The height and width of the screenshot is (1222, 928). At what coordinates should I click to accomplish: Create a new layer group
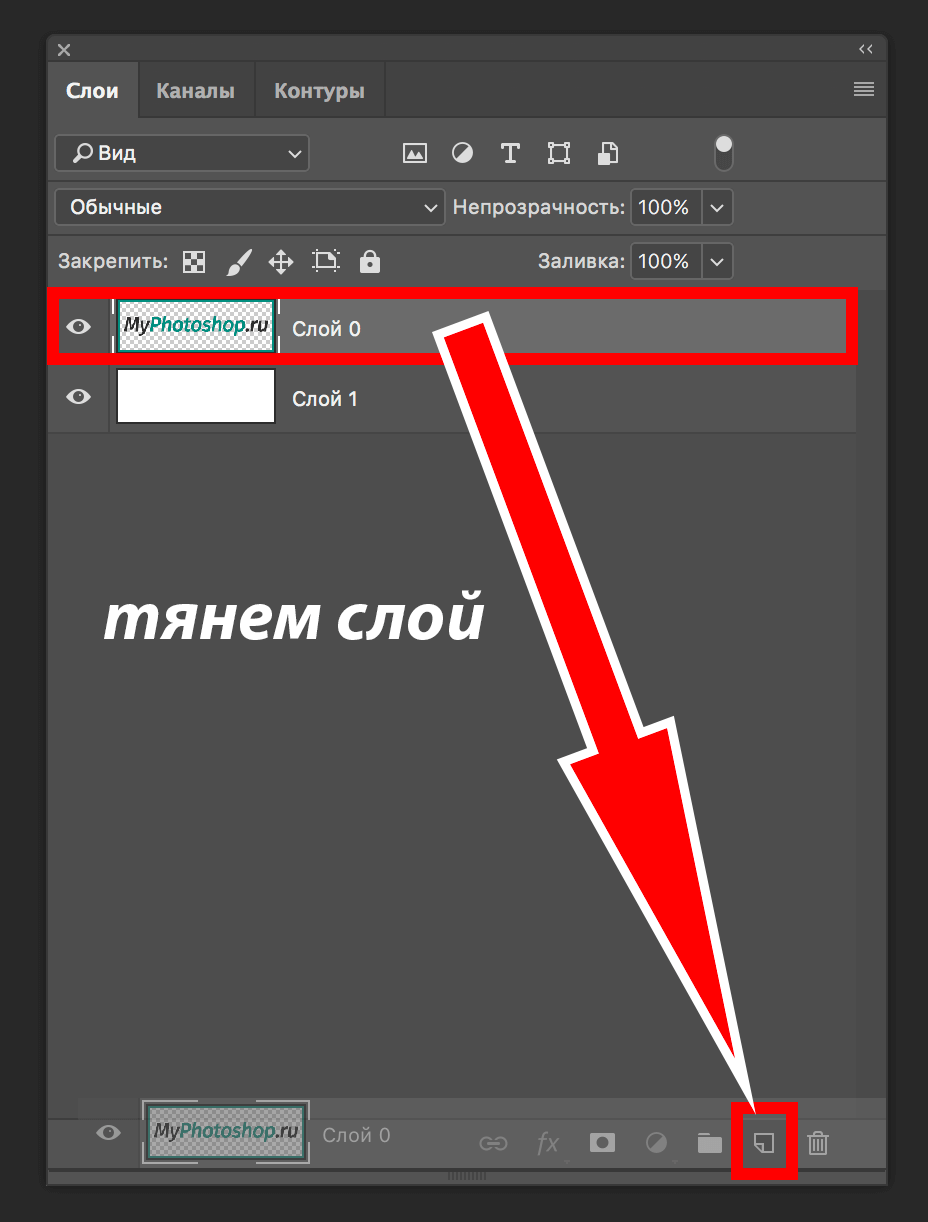(x=709, y=1144)
